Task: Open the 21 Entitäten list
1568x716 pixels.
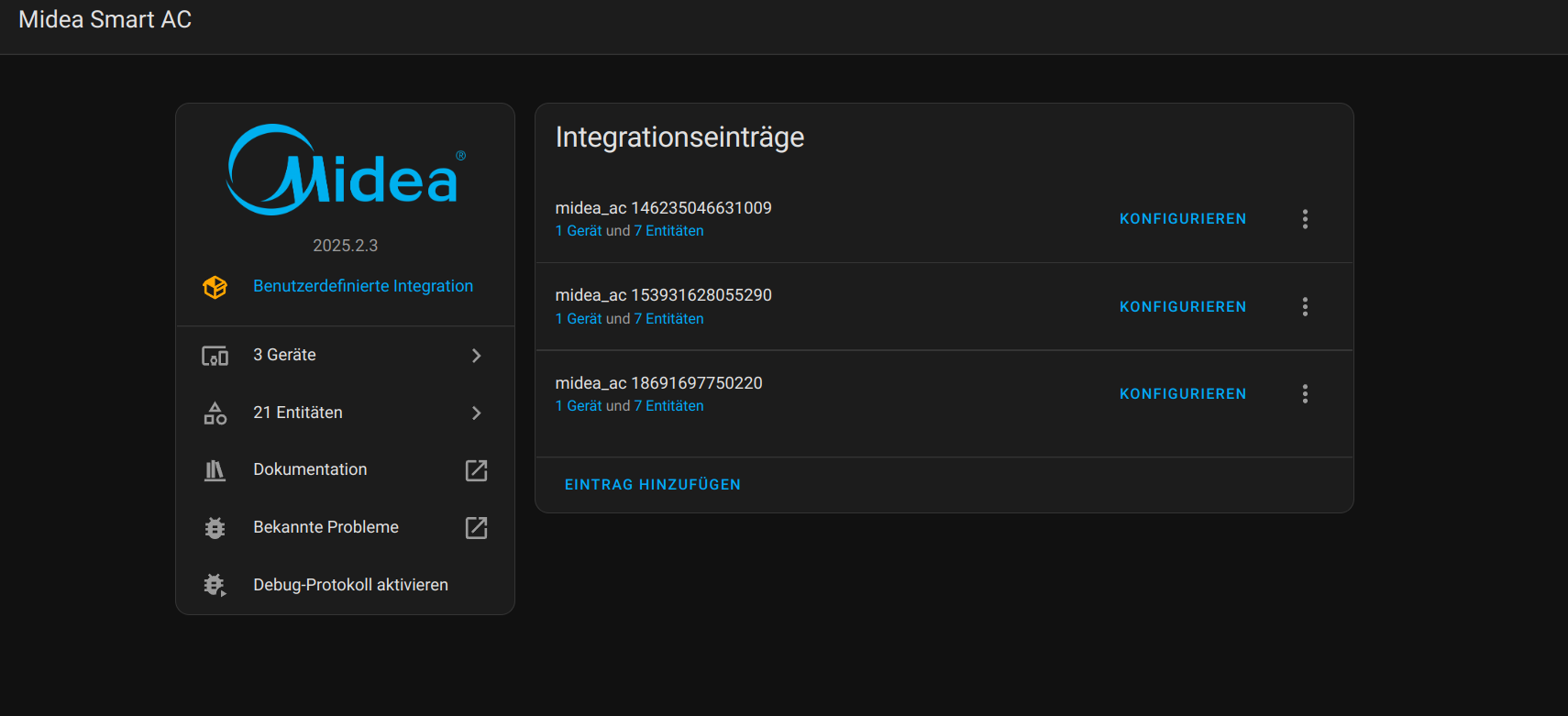Action: (x=345, y=413)
